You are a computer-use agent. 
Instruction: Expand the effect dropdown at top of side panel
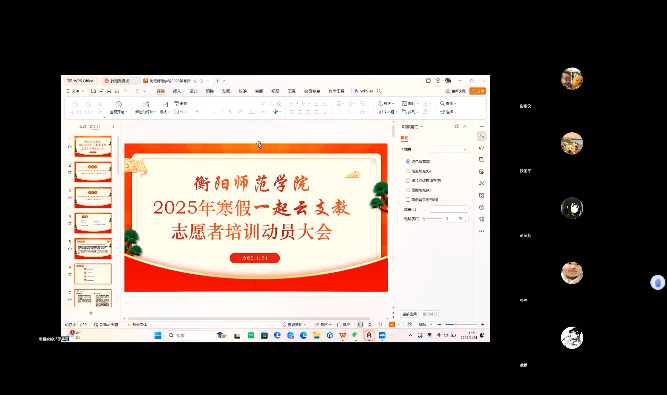[x=449, y=149]
